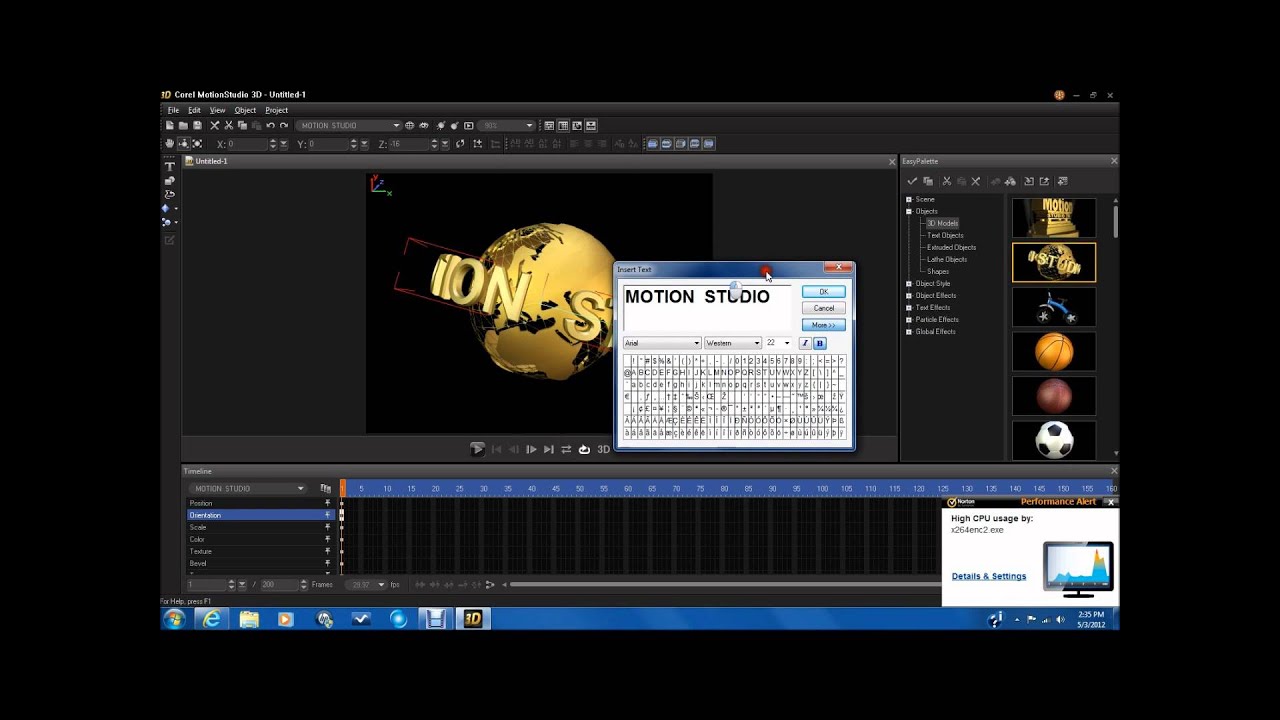Toggle the Loop playback icon
Viewport: 1280px width, 720px height.
coord(584,449)
